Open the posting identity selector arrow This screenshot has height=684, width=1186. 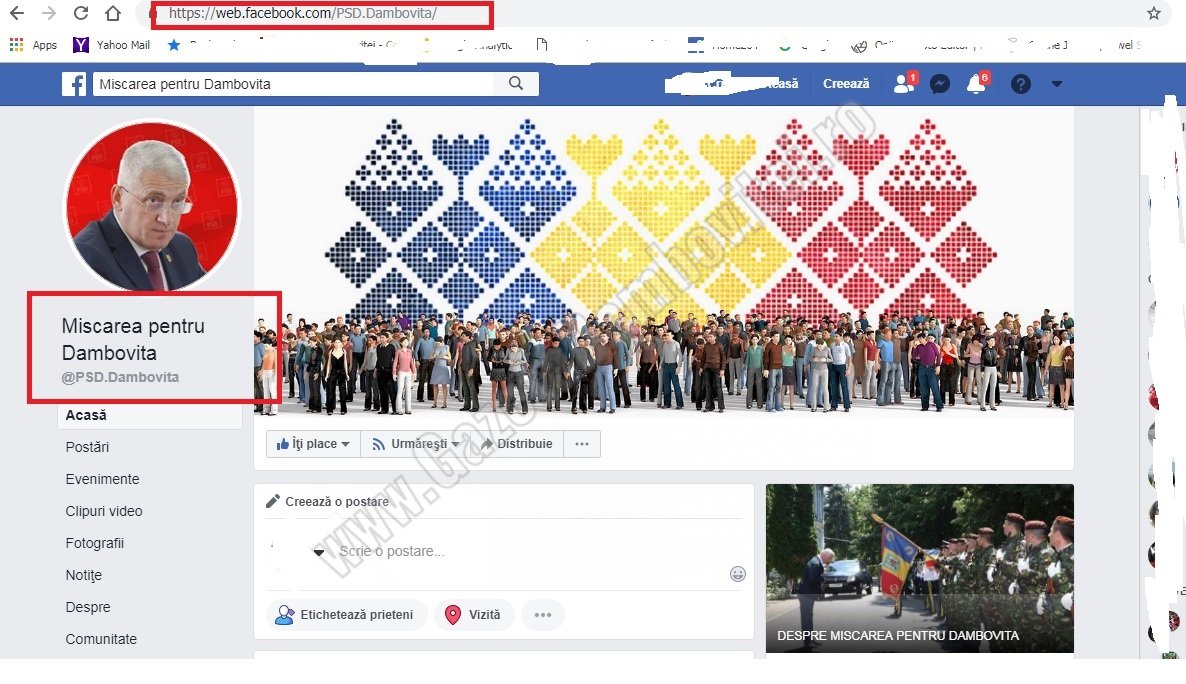pyautogui.click(x=319, y=552)
